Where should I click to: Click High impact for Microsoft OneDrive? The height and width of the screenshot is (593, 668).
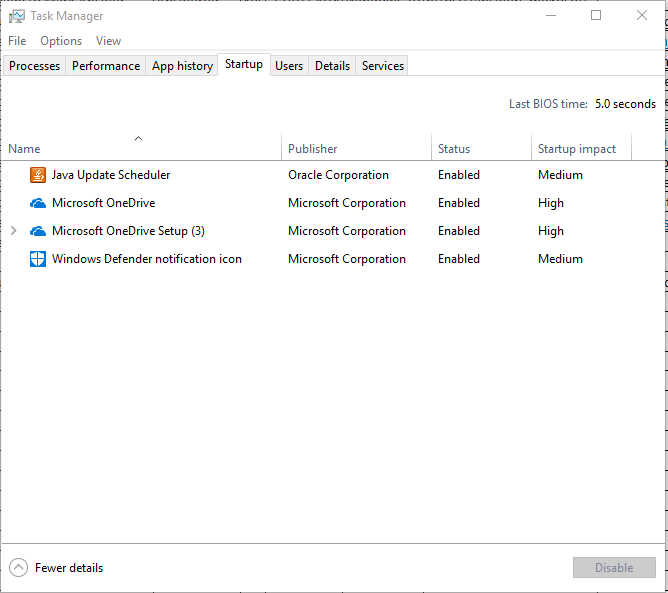(x=551, y=203)
